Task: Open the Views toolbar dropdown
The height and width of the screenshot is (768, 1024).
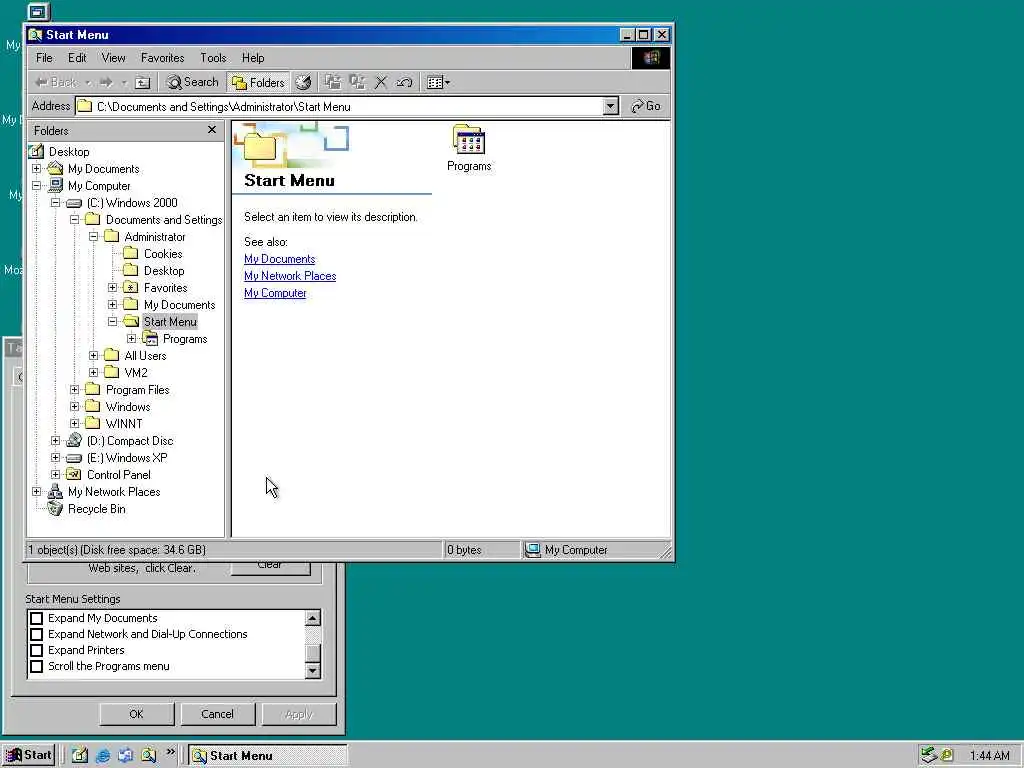Action: [x=438, y=82]
